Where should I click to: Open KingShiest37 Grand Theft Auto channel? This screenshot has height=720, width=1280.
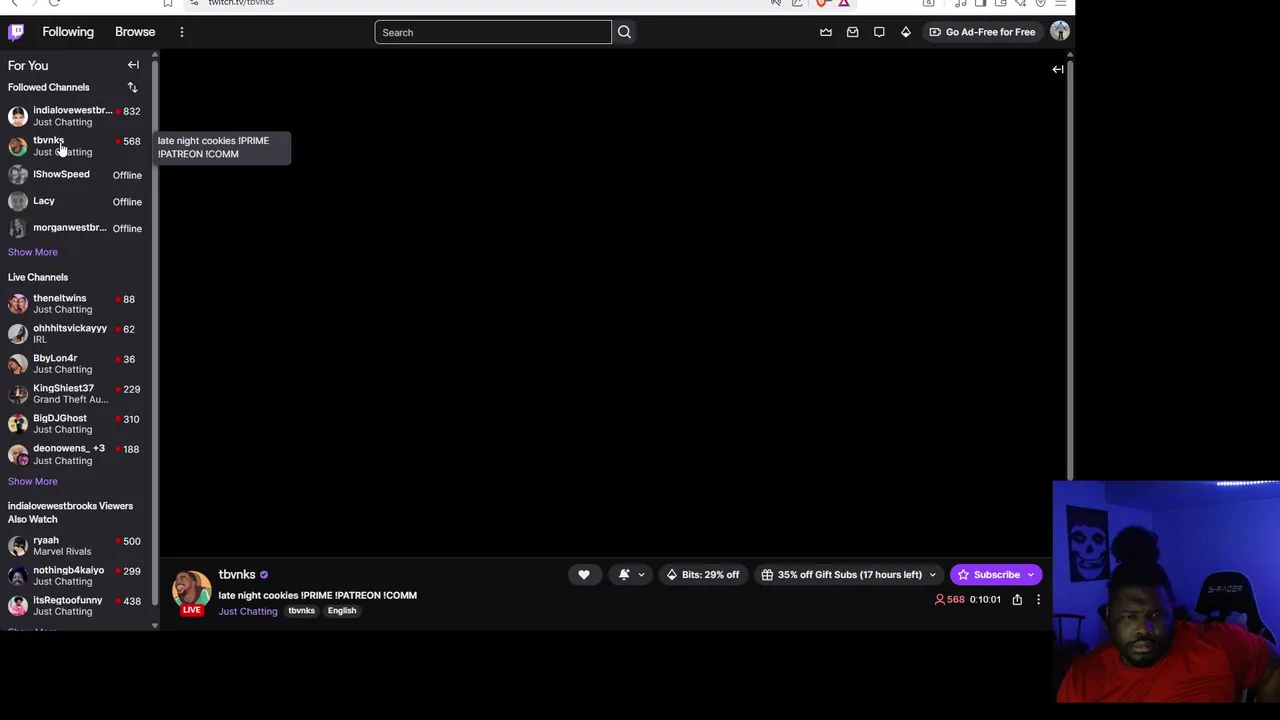click(x=76, y=394)
